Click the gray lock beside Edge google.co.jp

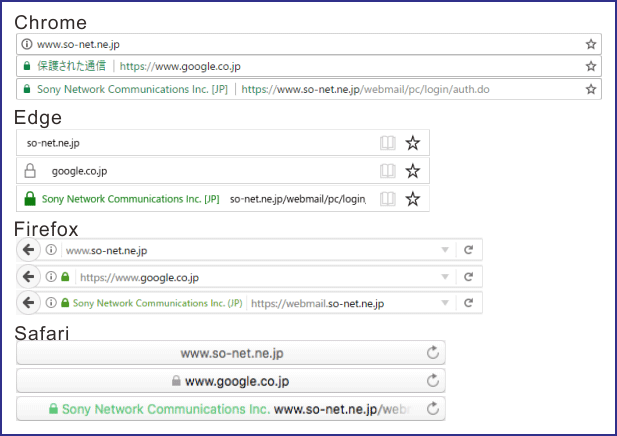[x=30, y=171]
